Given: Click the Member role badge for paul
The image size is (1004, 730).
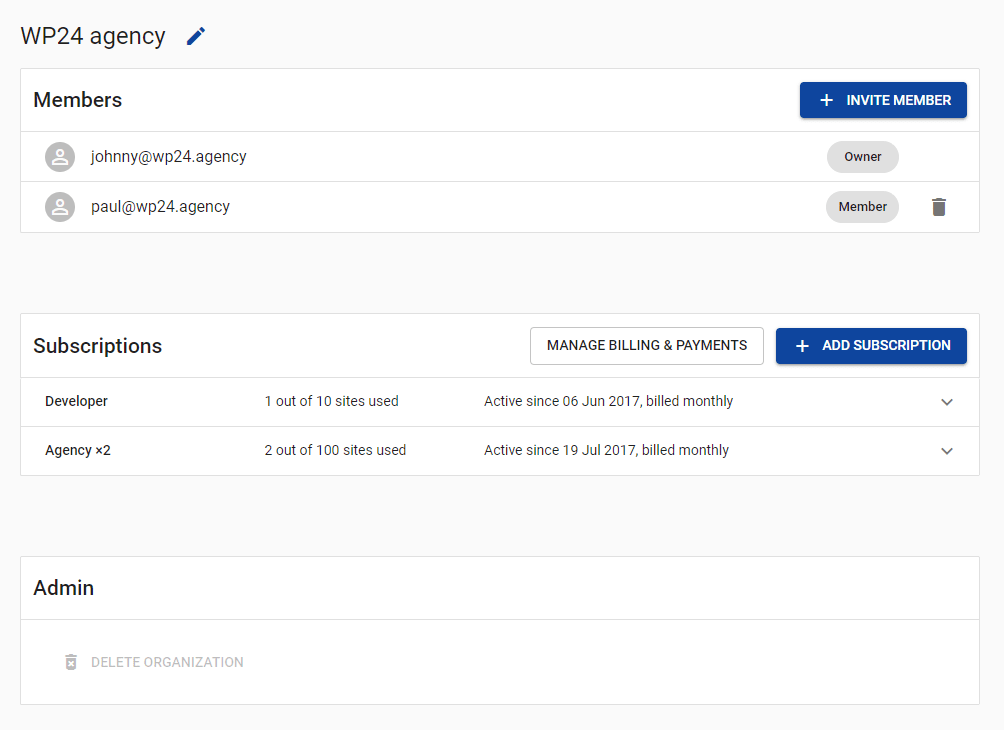Looking at the screenshot, I should click(862, 207).
